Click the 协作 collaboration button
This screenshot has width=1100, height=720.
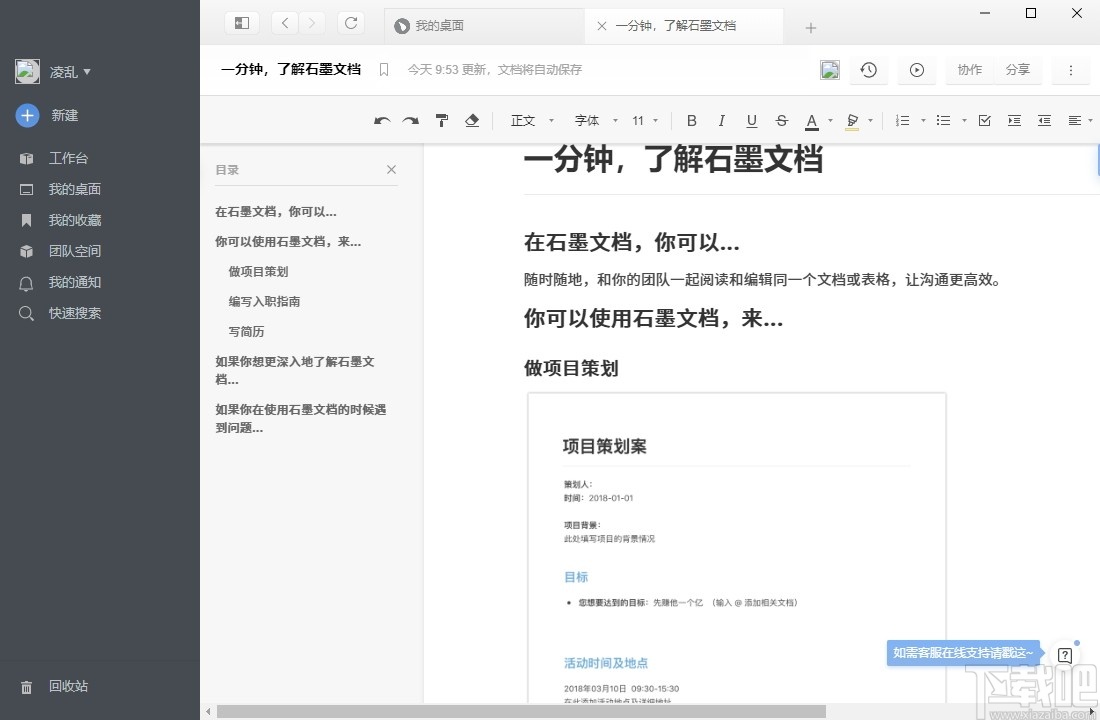coord(968,70)
